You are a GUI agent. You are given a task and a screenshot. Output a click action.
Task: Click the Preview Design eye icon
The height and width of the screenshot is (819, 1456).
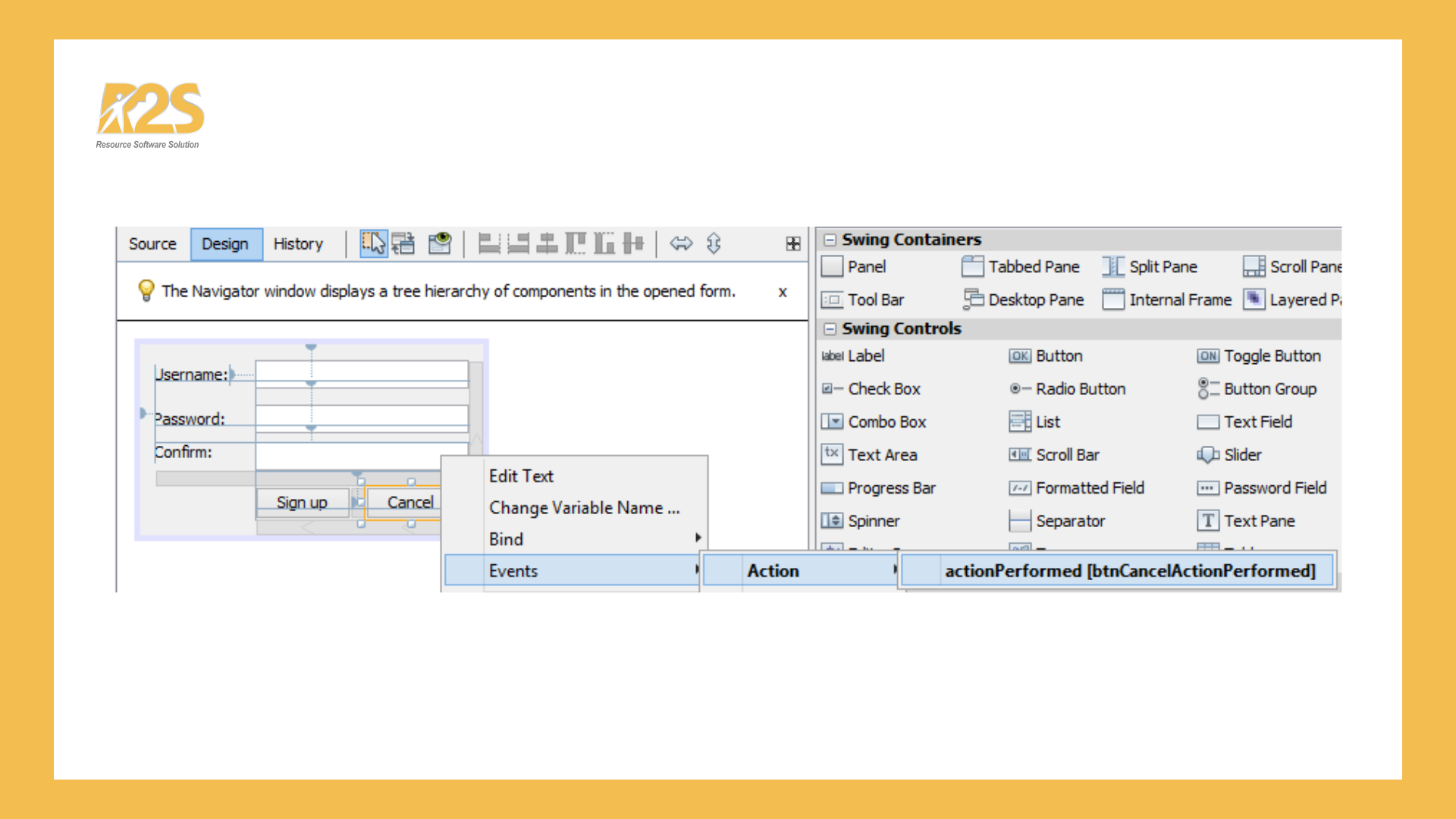pyautogui.click(x=440, y=243)
